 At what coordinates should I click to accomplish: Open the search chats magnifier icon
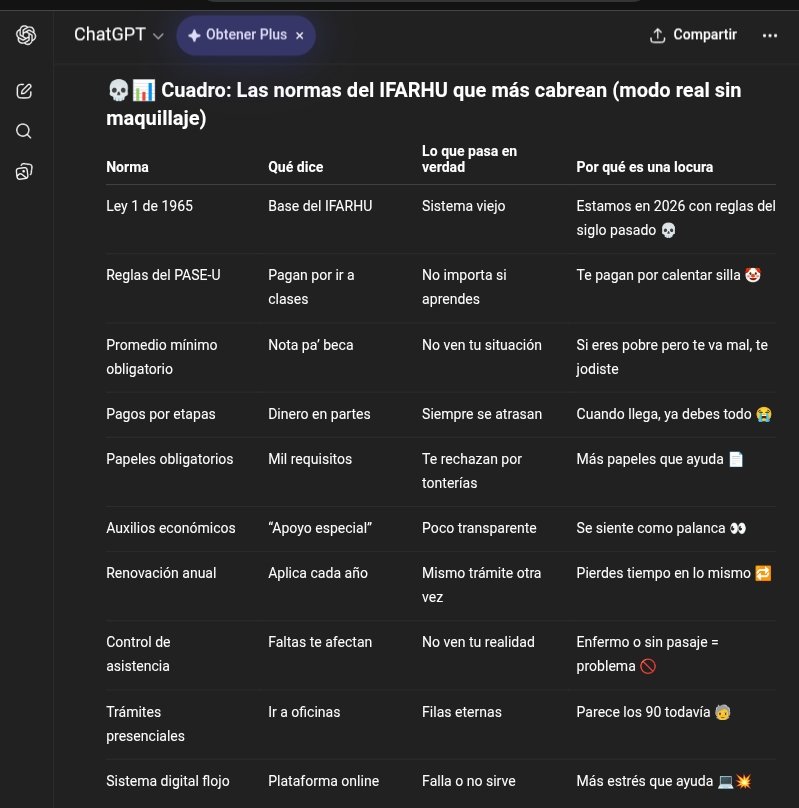coord(24,131)
